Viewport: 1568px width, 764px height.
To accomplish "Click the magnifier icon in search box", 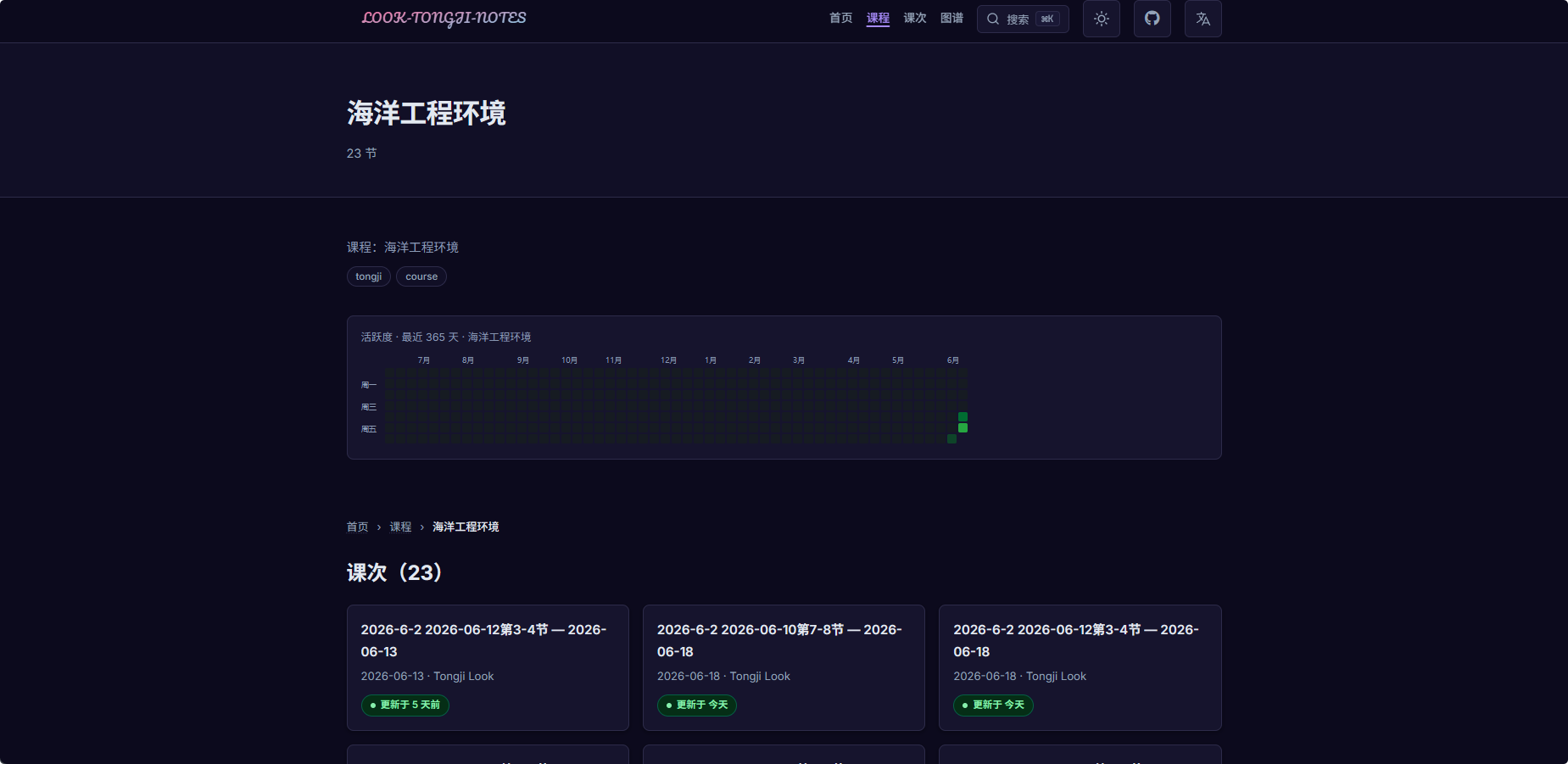I will (992, 19).
